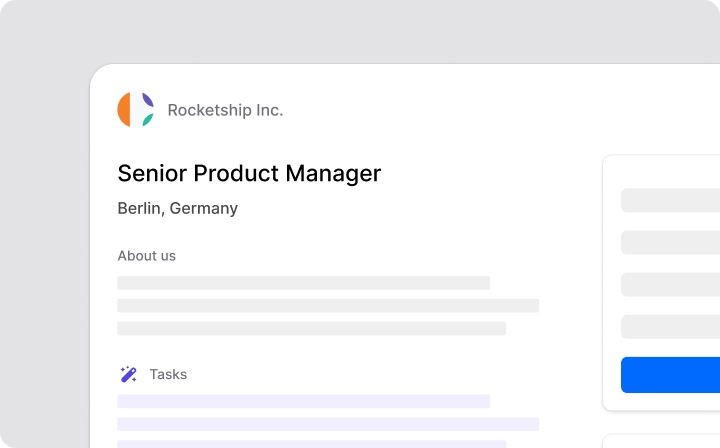Screen dimensions: 720x448
Task: Click the third gray line under About us
Action: [311, 328]
